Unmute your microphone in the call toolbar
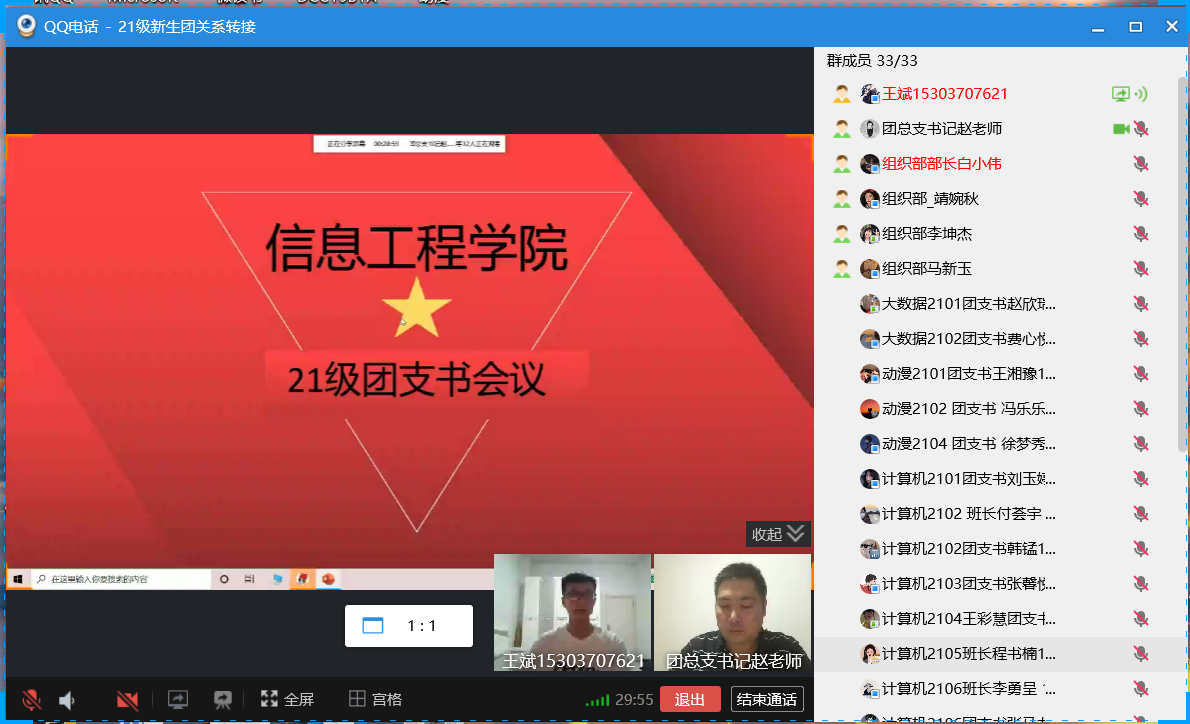The height and width of the screenshot is (724, 1190). pos(32,700)
